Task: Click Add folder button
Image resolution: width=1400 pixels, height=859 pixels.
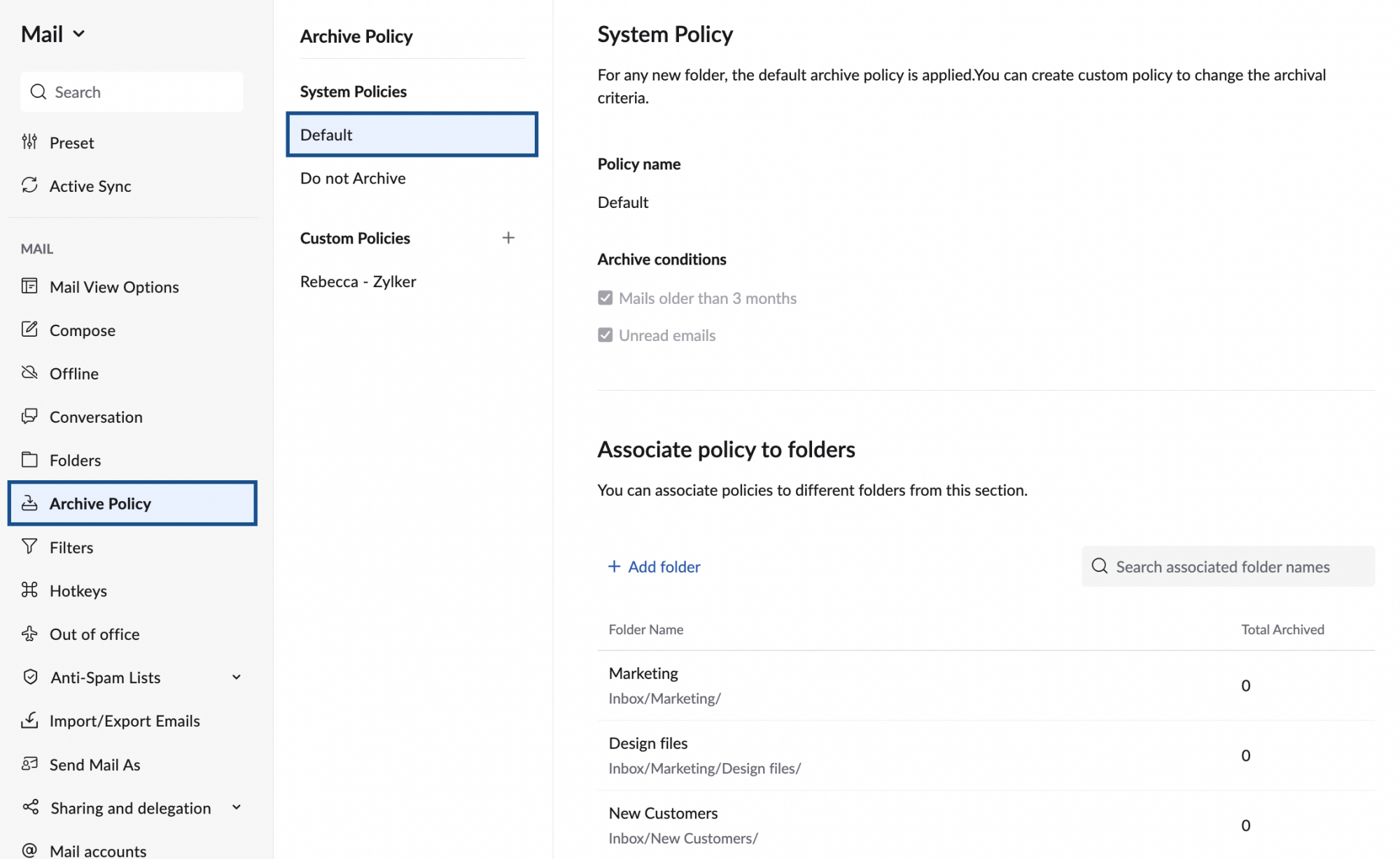Action: tap(654, 566)
